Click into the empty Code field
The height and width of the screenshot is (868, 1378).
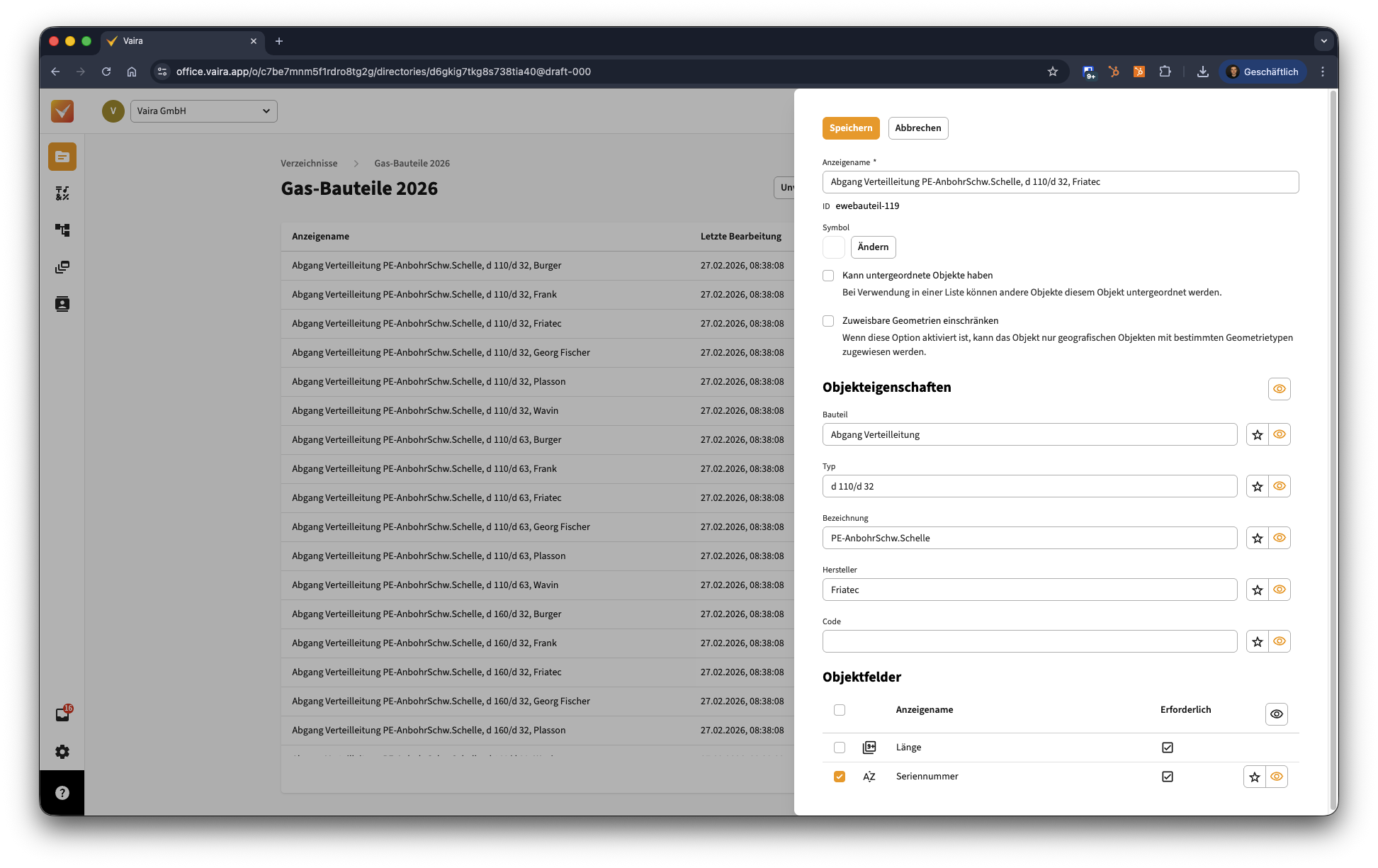pos(1029,641)
